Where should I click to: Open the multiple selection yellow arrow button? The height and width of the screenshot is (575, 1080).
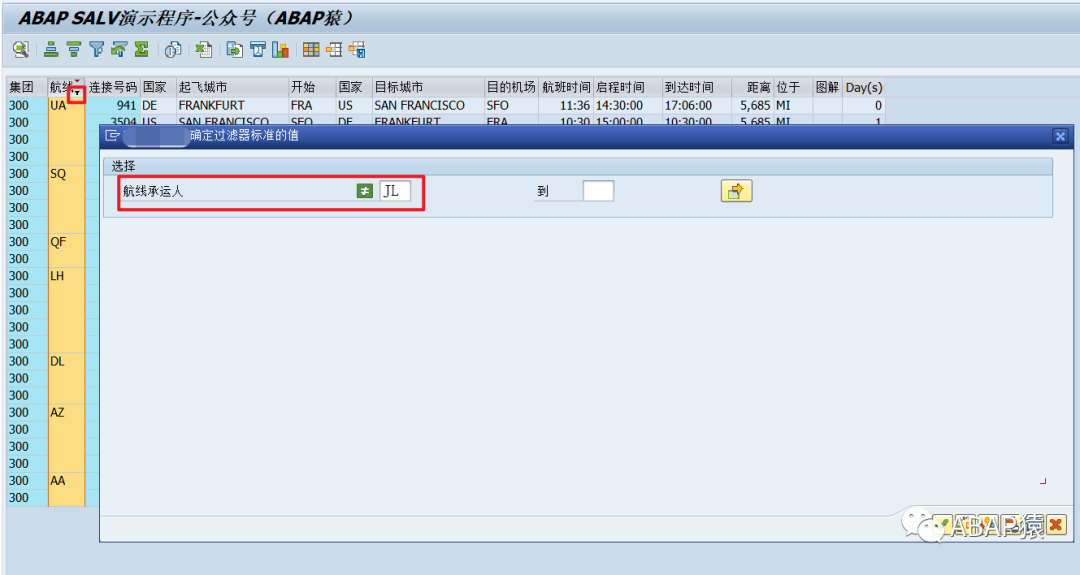(x=736, y=191)
